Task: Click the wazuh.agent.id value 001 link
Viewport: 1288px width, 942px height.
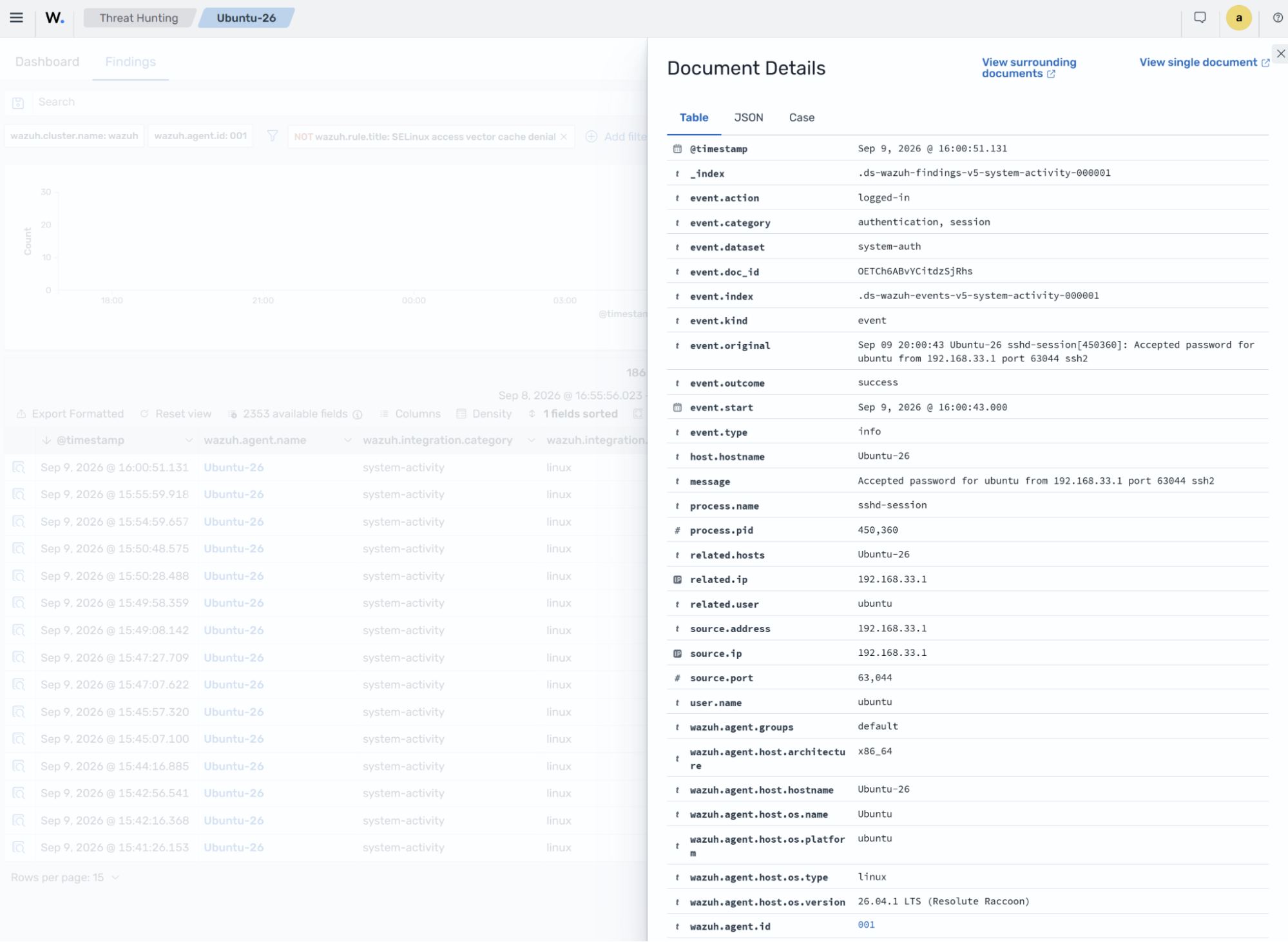Action: click(x=866, y=925)
